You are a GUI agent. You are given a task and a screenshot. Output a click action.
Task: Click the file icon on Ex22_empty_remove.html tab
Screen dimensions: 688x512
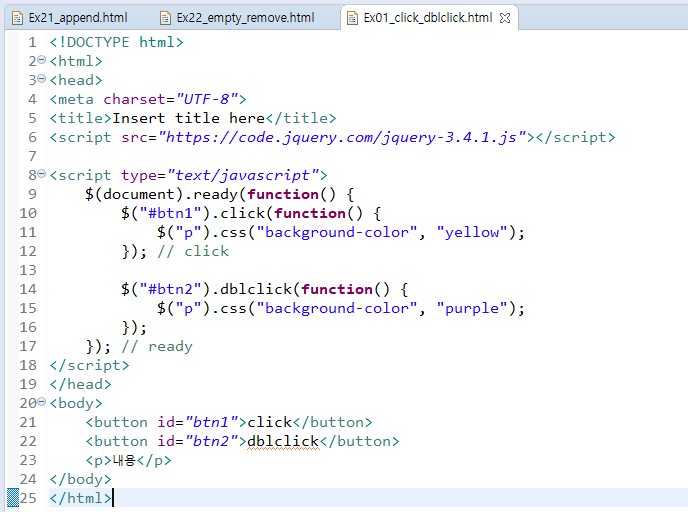click(x=165, y=18)
